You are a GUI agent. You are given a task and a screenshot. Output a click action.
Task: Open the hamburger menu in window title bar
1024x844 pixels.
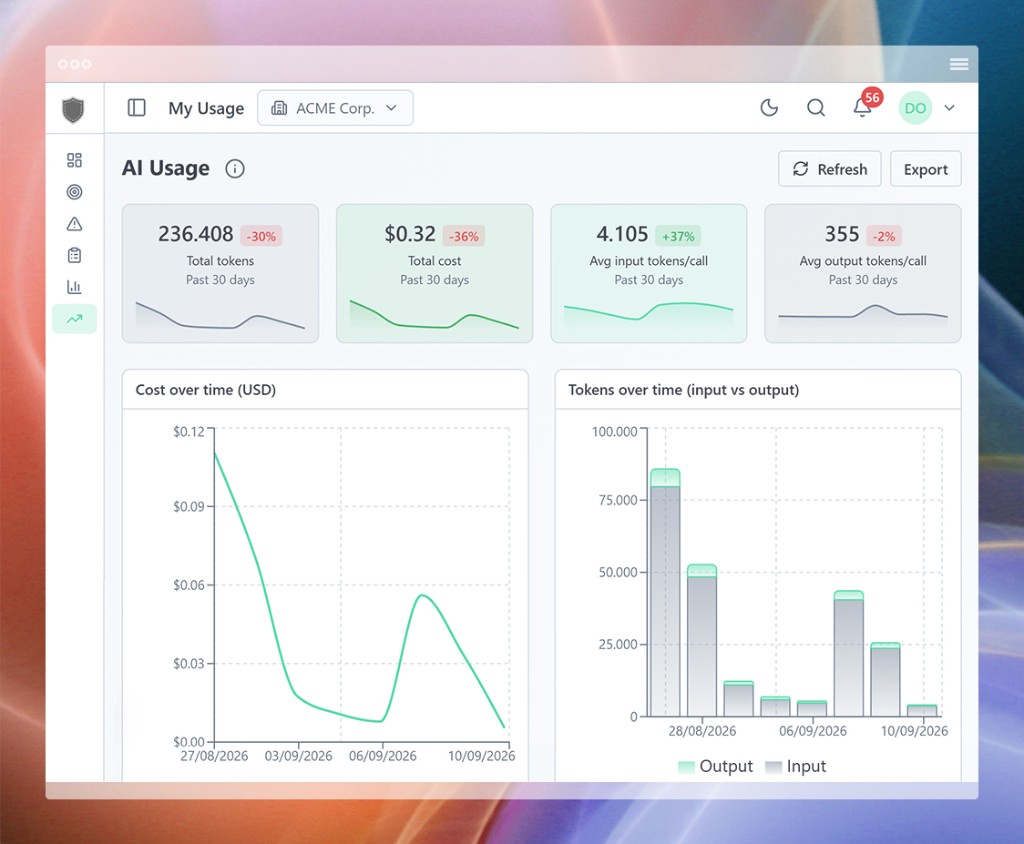pyautogui.click(x=959, y=64)
